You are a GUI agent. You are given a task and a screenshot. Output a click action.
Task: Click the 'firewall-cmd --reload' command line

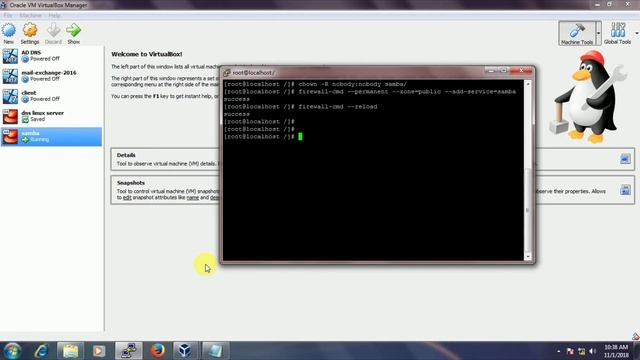point(301,107)
